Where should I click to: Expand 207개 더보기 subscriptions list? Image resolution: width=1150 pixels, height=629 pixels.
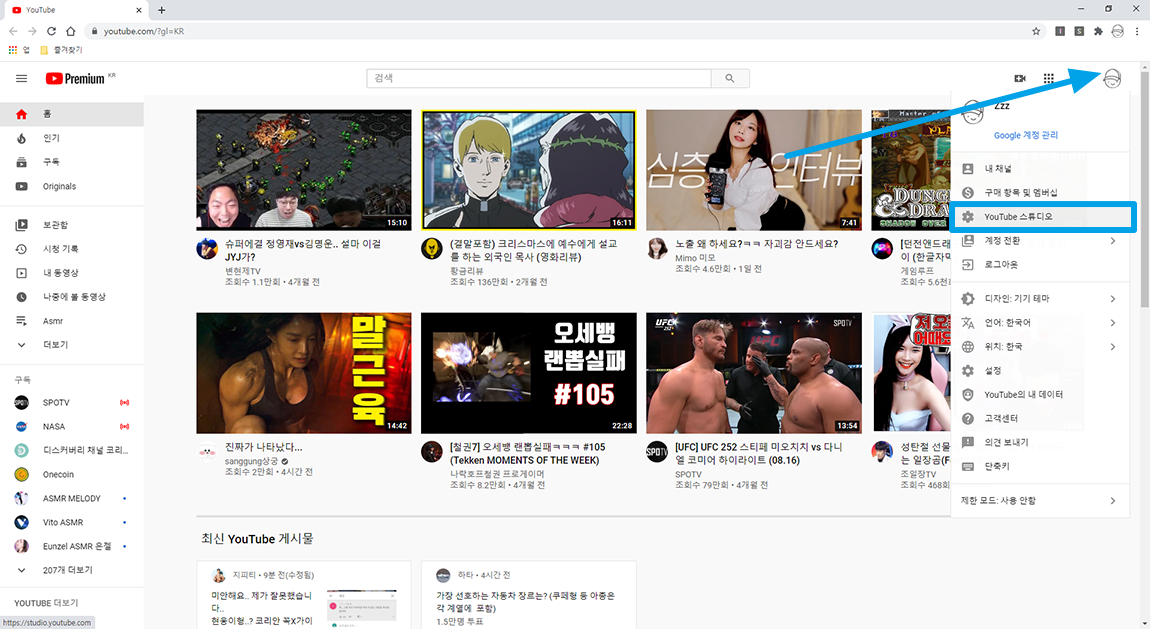coord(72,570)
